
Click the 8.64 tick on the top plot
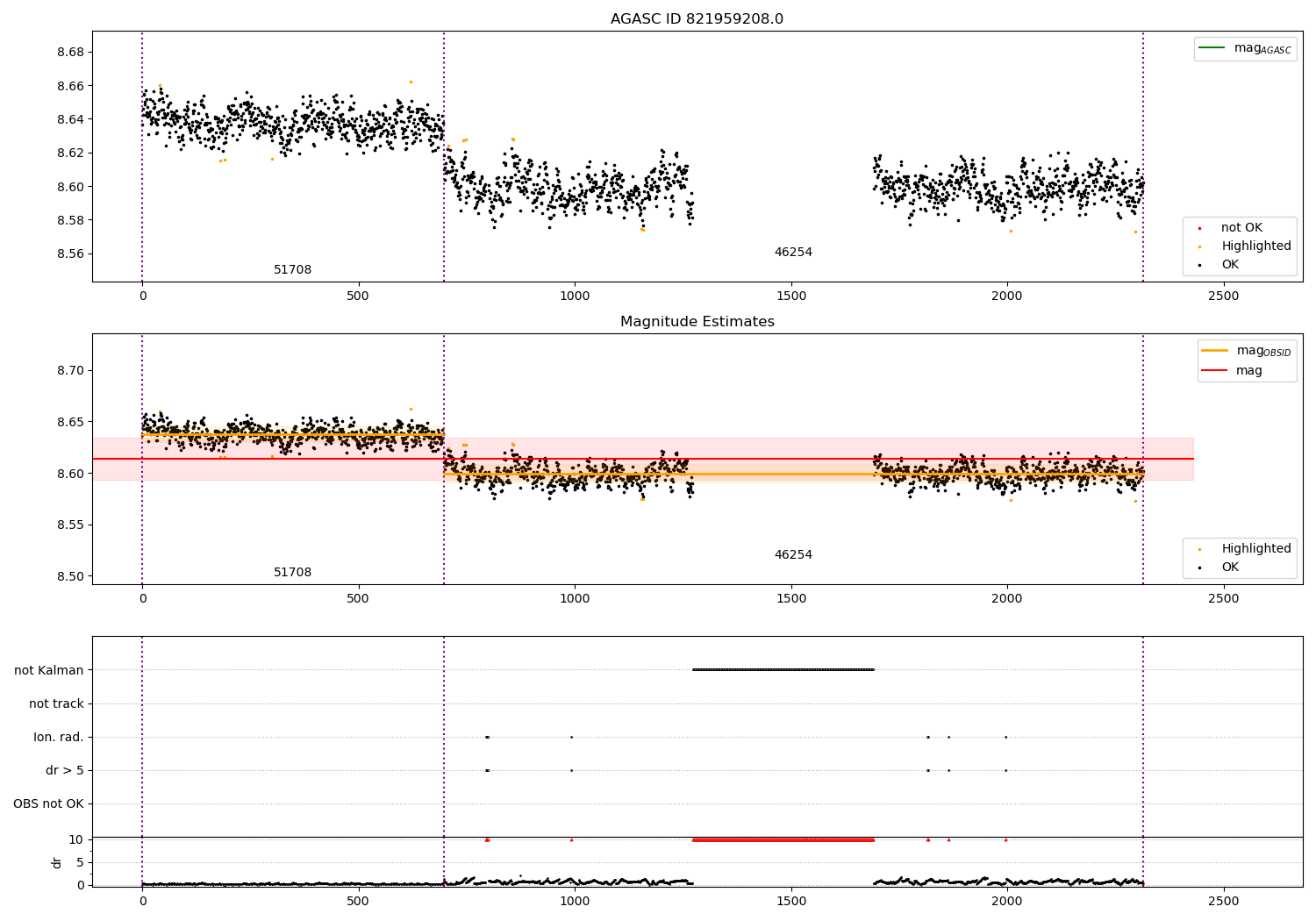(x=69, y=119)
